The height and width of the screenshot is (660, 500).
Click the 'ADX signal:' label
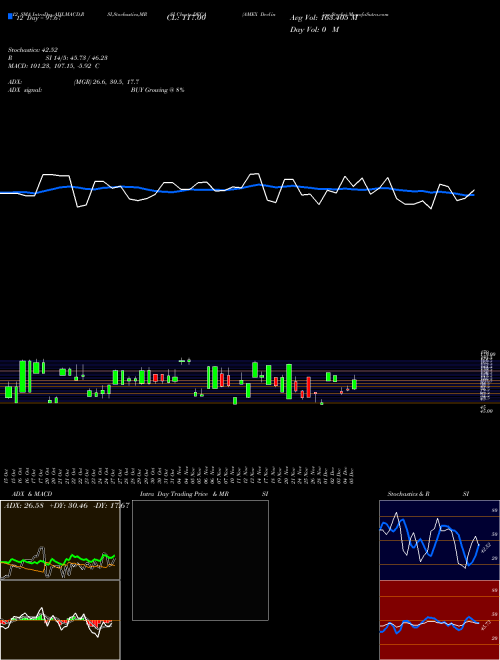click(25, 90)
